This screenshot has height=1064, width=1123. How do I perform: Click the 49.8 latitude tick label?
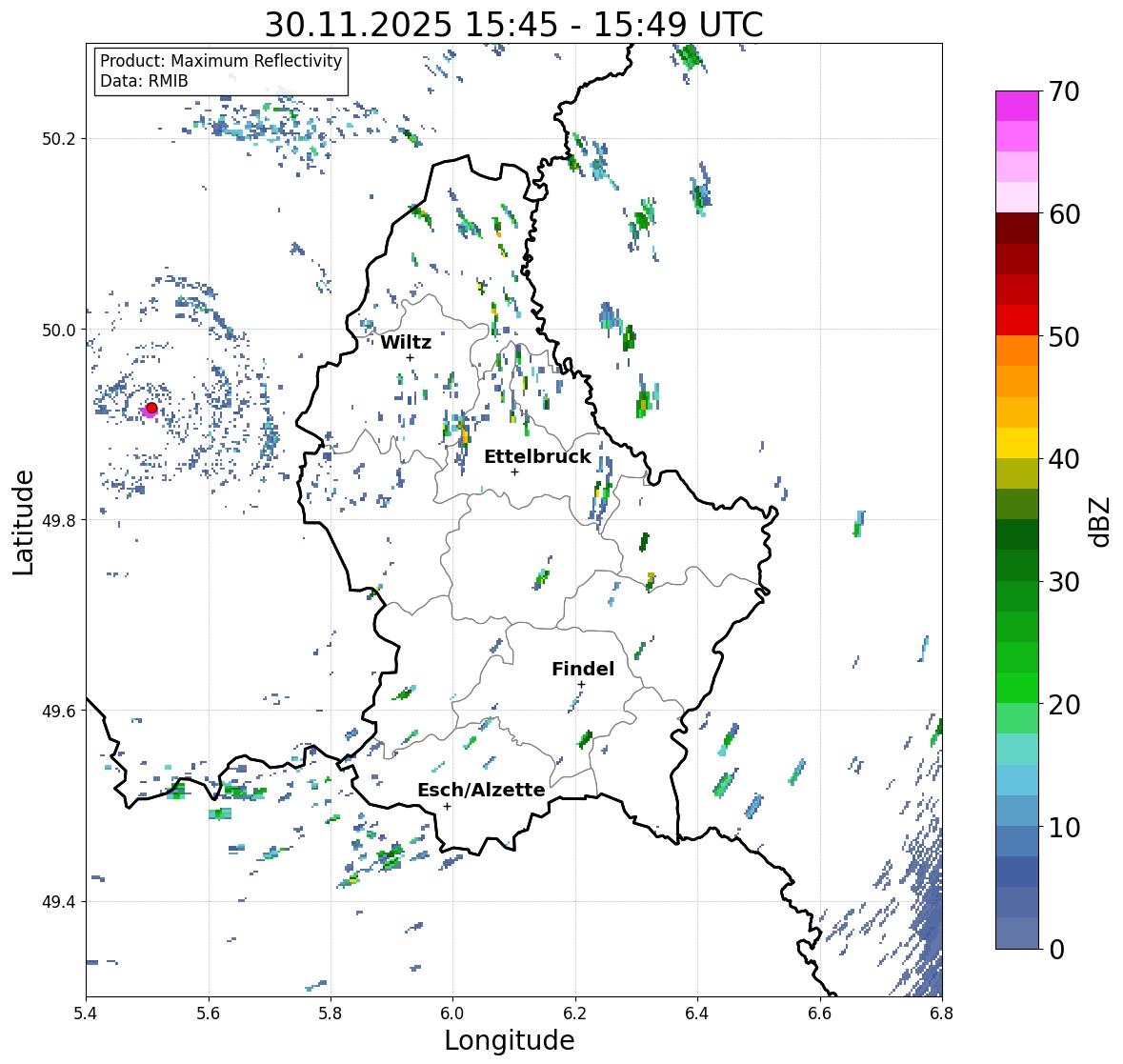pyautogui.click(x=59, y=520)
